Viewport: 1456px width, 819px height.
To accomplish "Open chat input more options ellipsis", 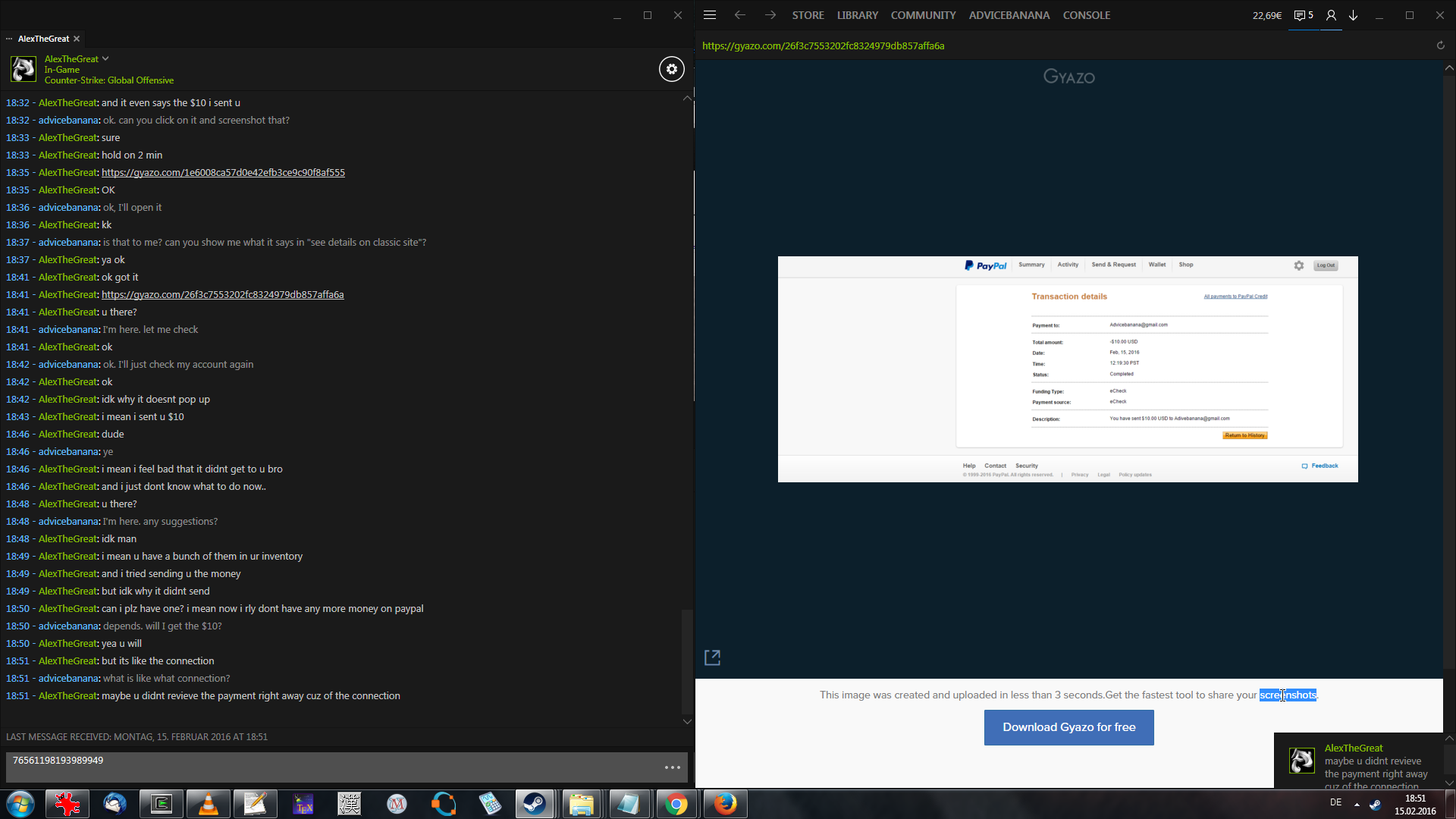I will (672, 767).
